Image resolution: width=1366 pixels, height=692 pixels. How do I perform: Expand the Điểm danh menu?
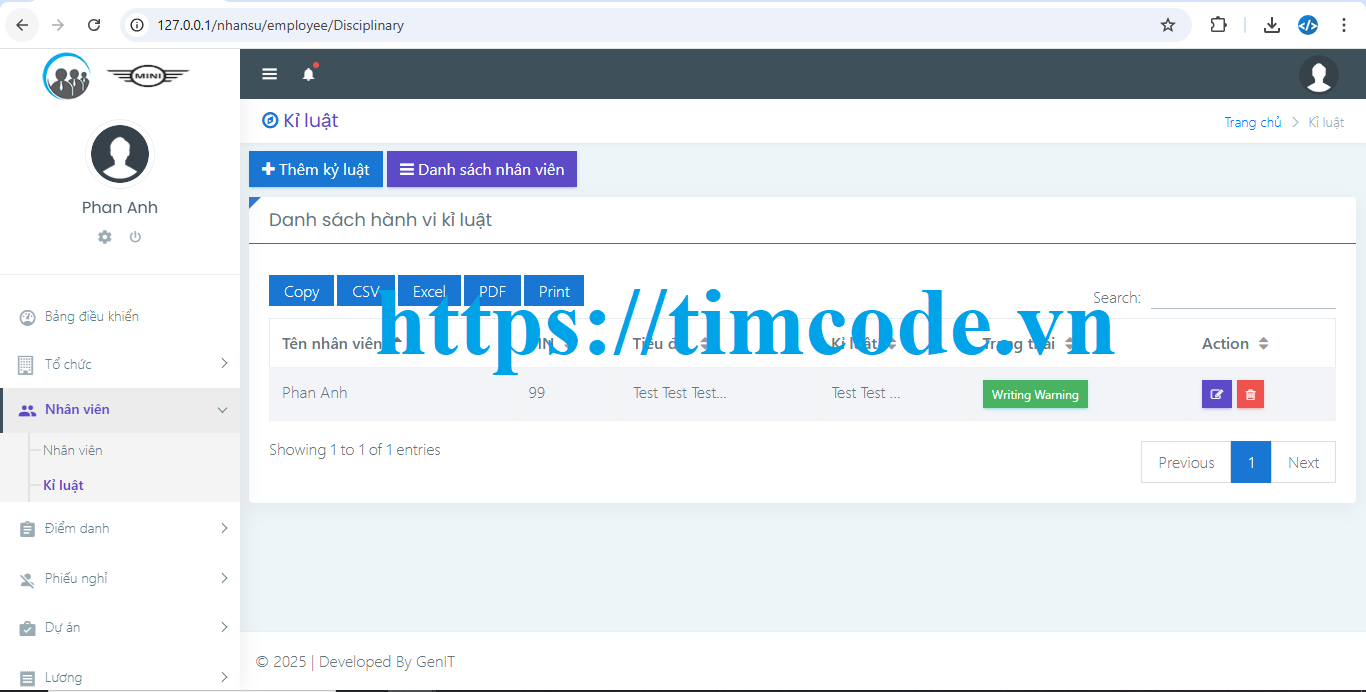coord(120,528)
